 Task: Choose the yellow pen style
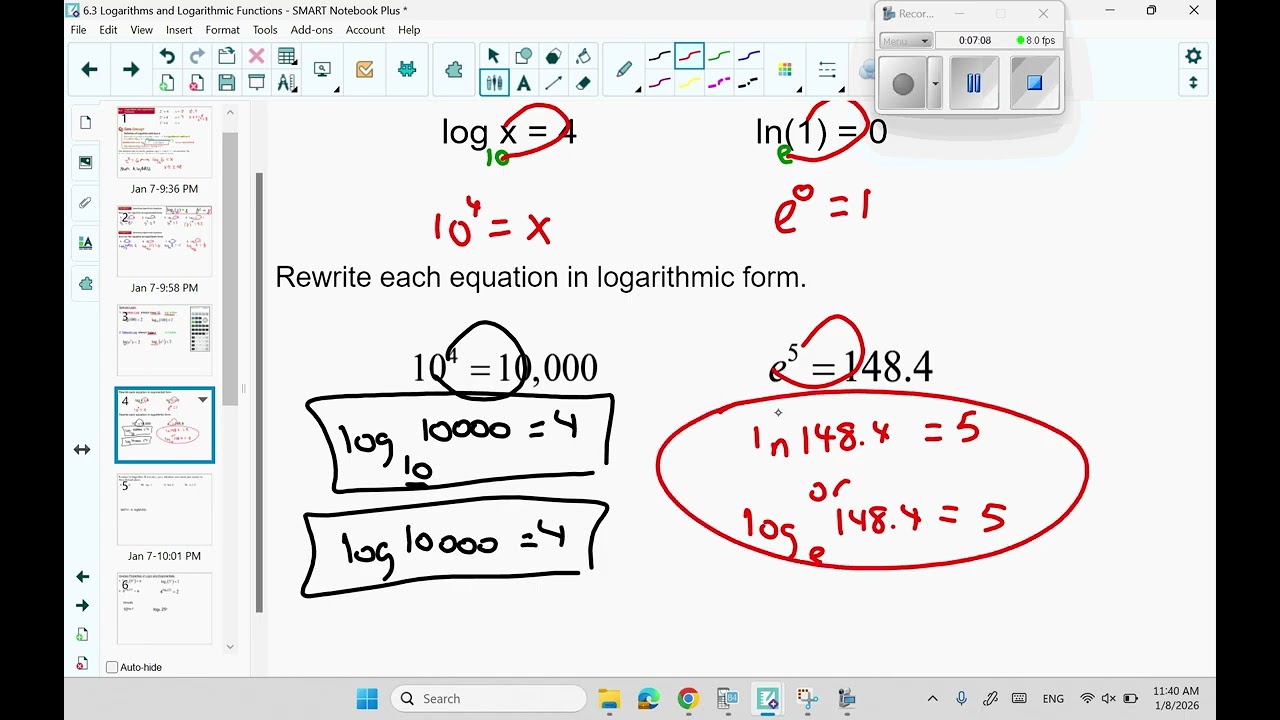point(690,84)
